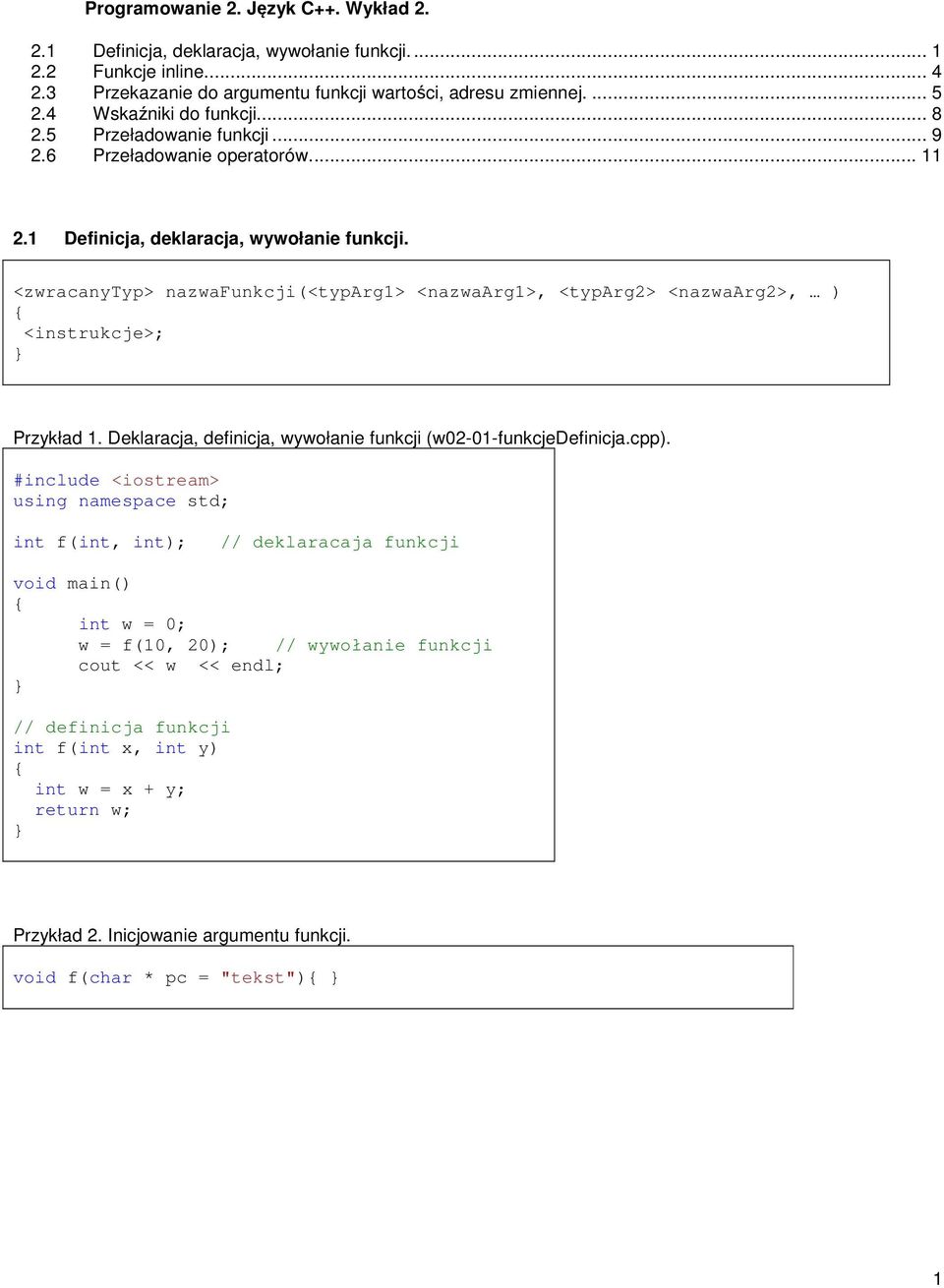Click the deklaracaja funkcji comment
The height and width of the screenshot is (1288, 944).
click(x=340, y=543)
